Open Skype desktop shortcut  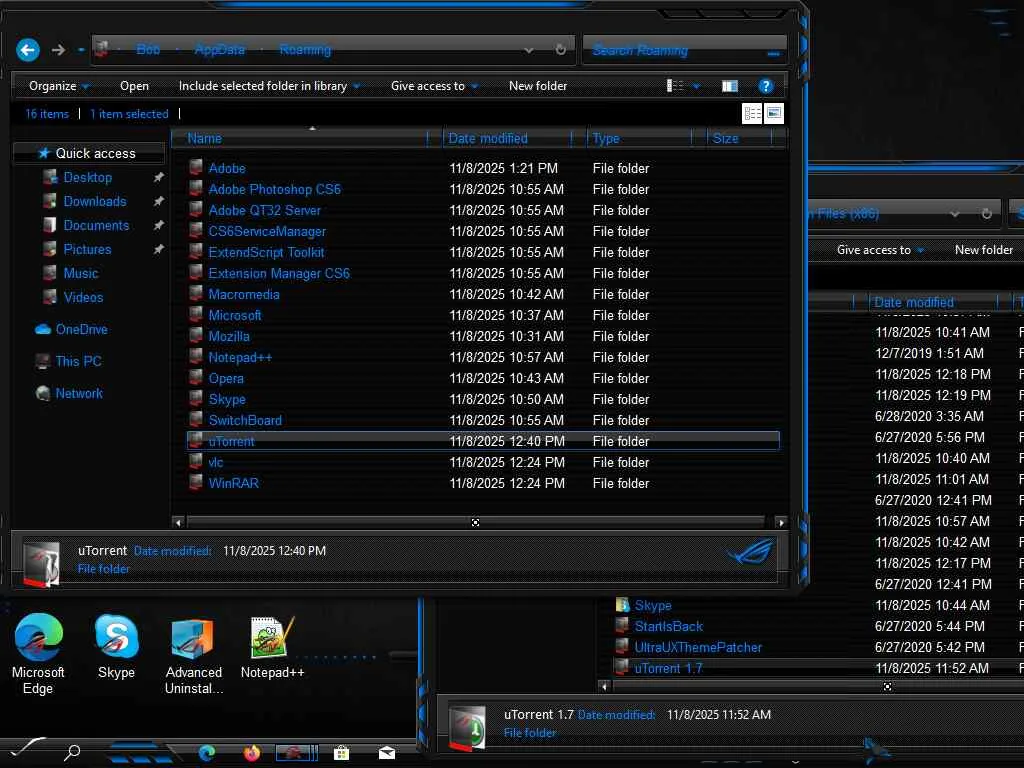(116, 648)
